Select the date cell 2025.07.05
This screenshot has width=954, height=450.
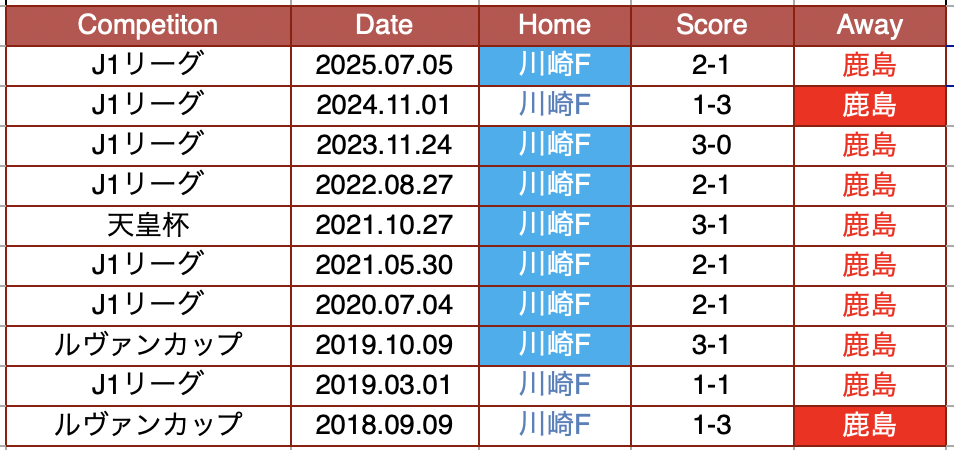pos(384,66)
